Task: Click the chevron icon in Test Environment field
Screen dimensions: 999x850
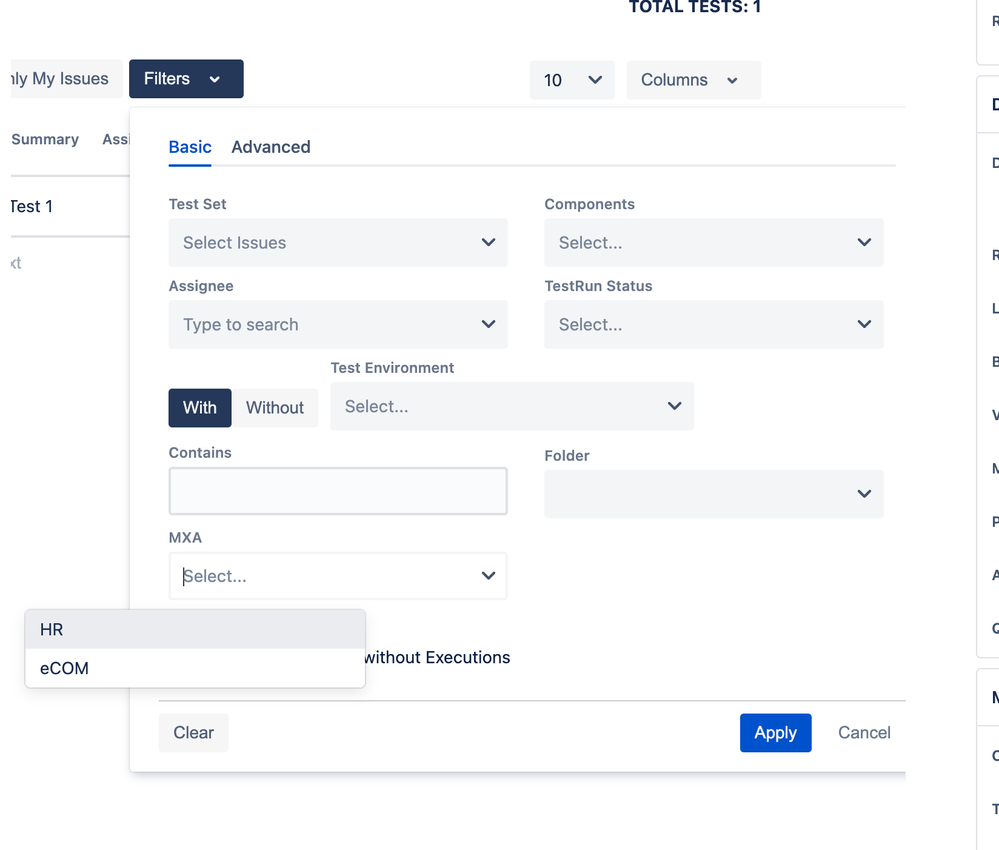Action: (x=675, y=407)
